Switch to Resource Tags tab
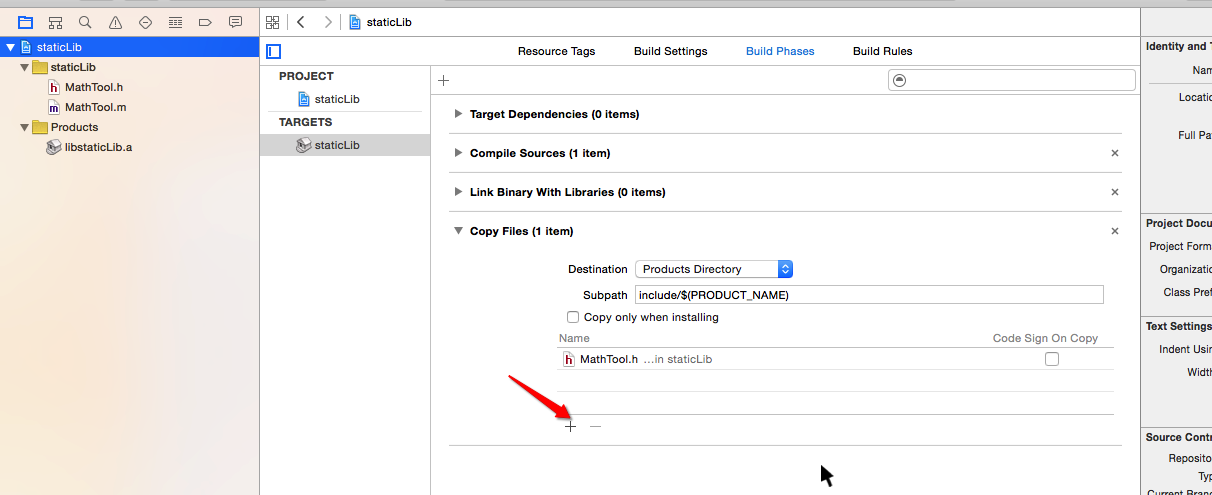Image resolution: width=1212 pixels, height=495 pixels. coord(556,51)
